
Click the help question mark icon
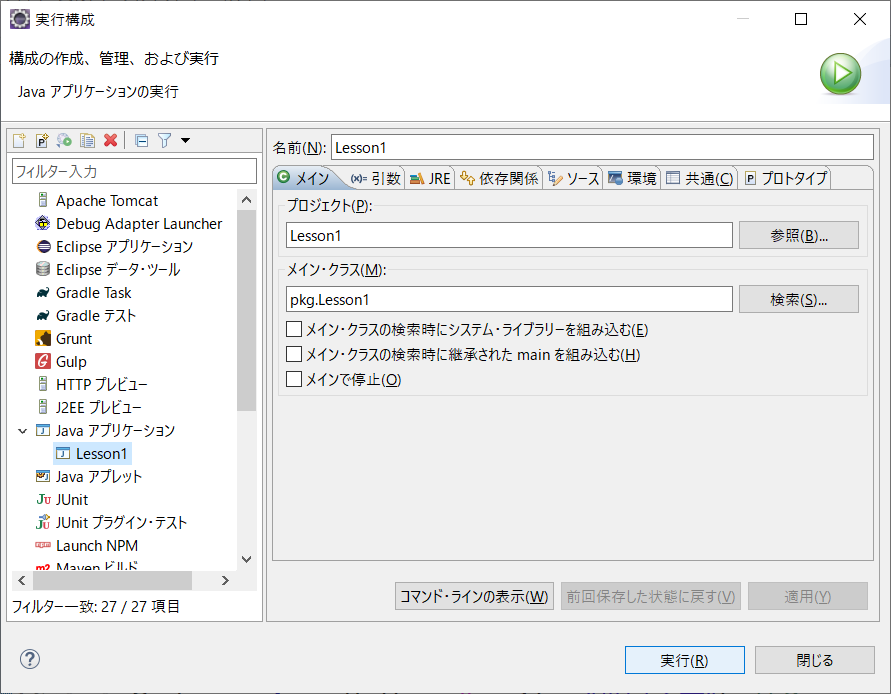pyautogui.click(x=30, y=659)
